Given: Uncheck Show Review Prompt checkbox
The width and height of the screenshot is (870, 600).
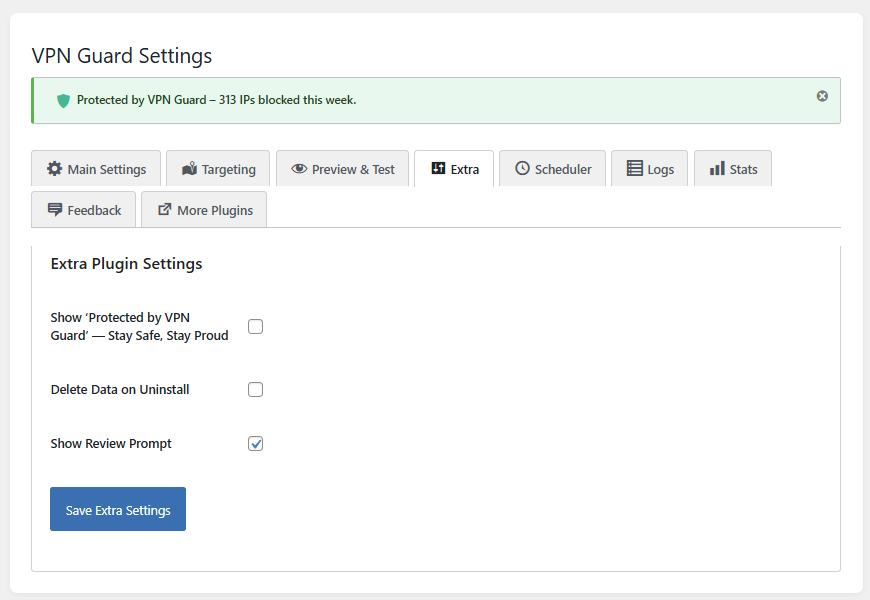Looking at the screenshot, I should tap(255, 443).
